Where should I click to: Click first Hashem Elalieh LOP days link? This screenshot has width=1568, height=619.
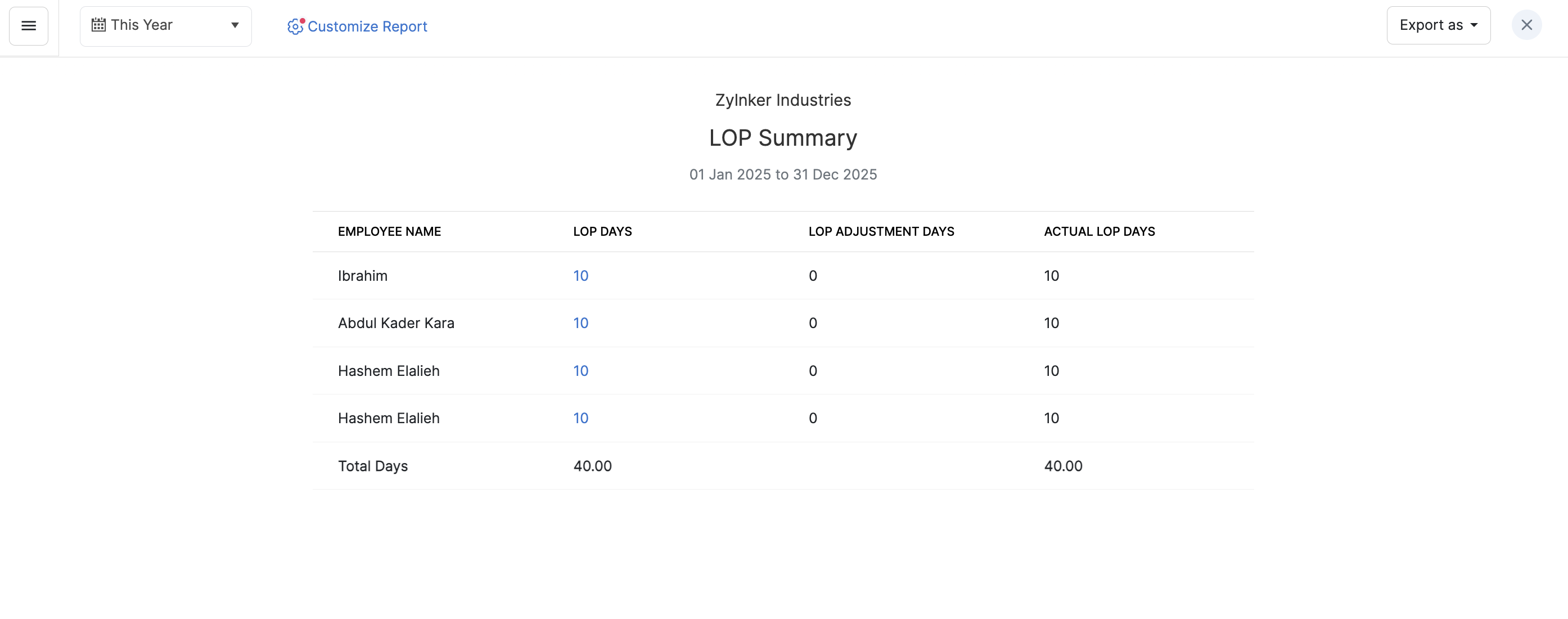click(x=580, y=370)
